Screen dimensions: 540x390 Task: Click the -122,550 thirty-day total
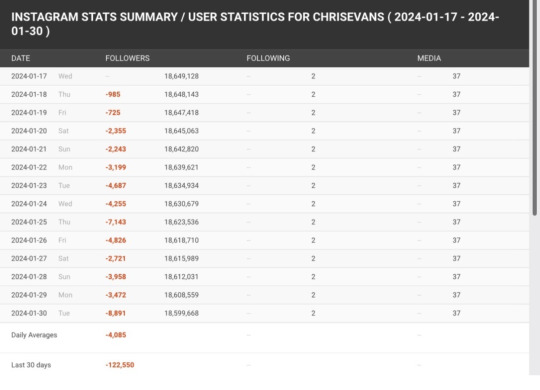120,365
